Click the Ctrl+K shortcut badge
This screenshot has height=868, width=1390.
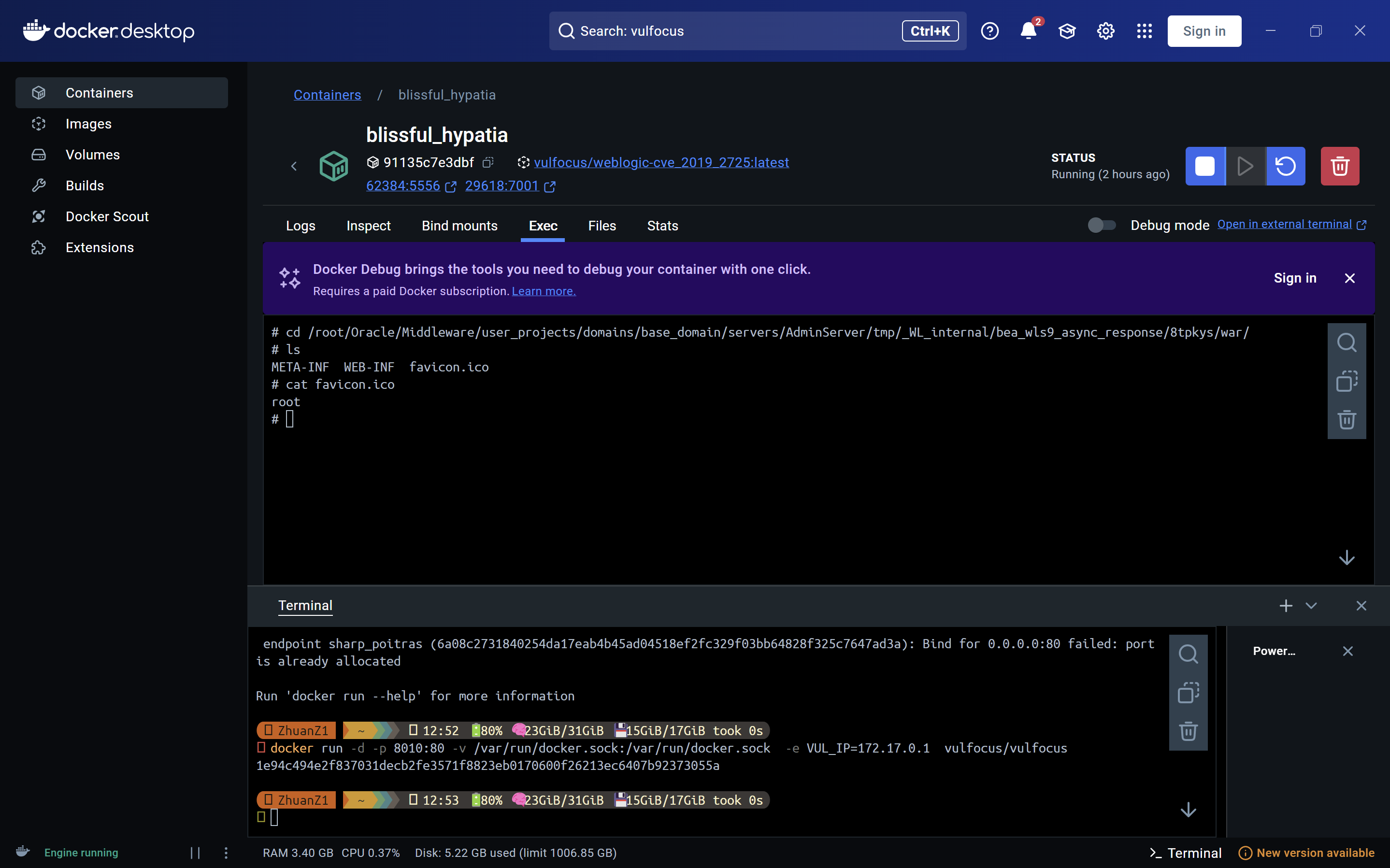pos(930,31)
